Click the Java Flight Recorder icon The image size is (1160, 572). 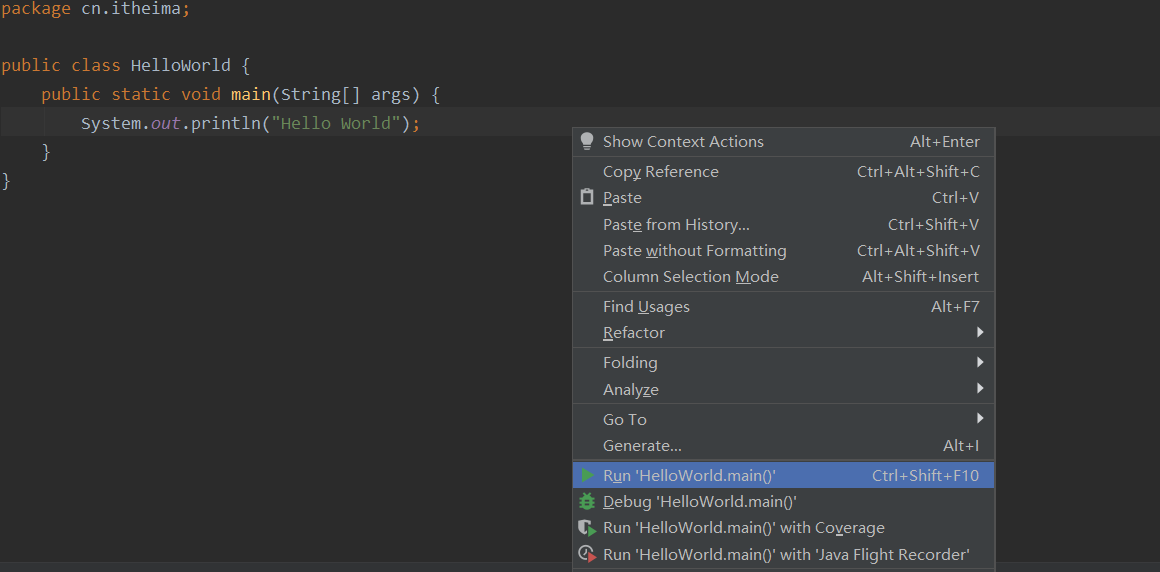point(587,554)
